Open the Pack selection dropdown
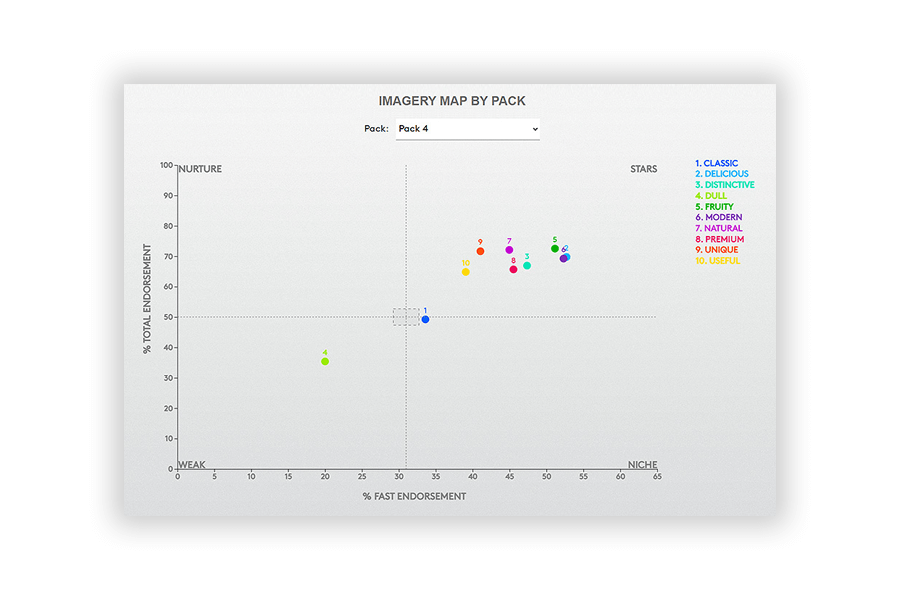Screen dimensions: 900x600 point(467,128)
